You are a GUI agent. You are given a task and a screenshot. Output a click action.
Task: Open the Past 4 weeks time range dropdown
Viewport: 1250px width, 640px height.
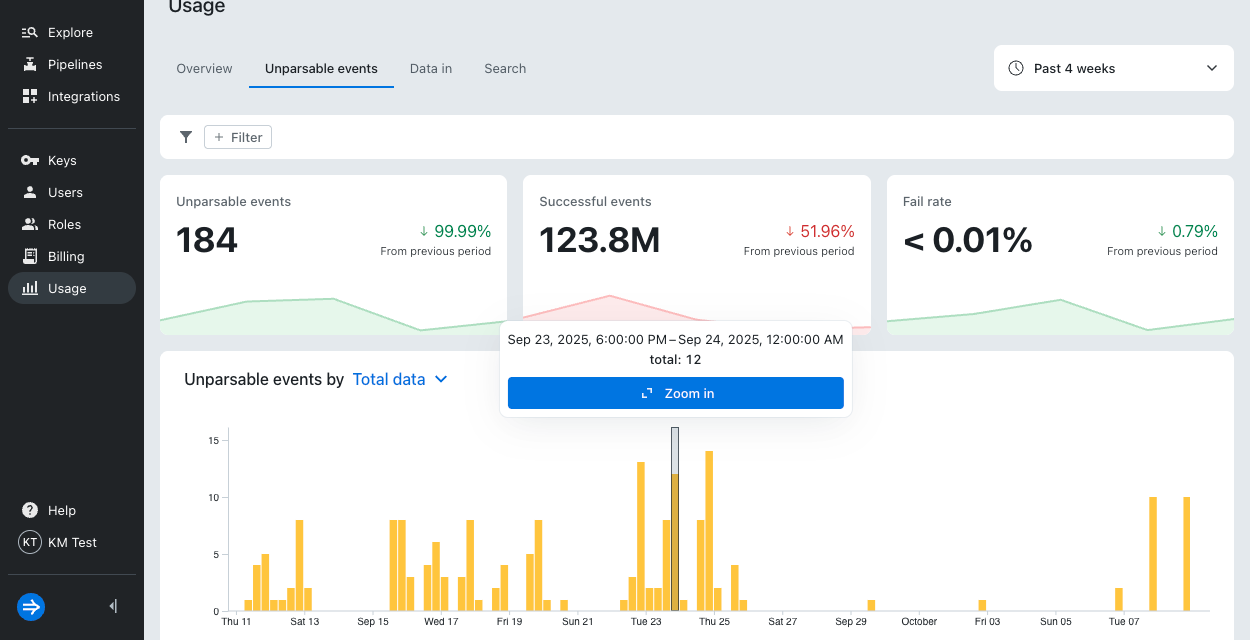pos(1113,69)
